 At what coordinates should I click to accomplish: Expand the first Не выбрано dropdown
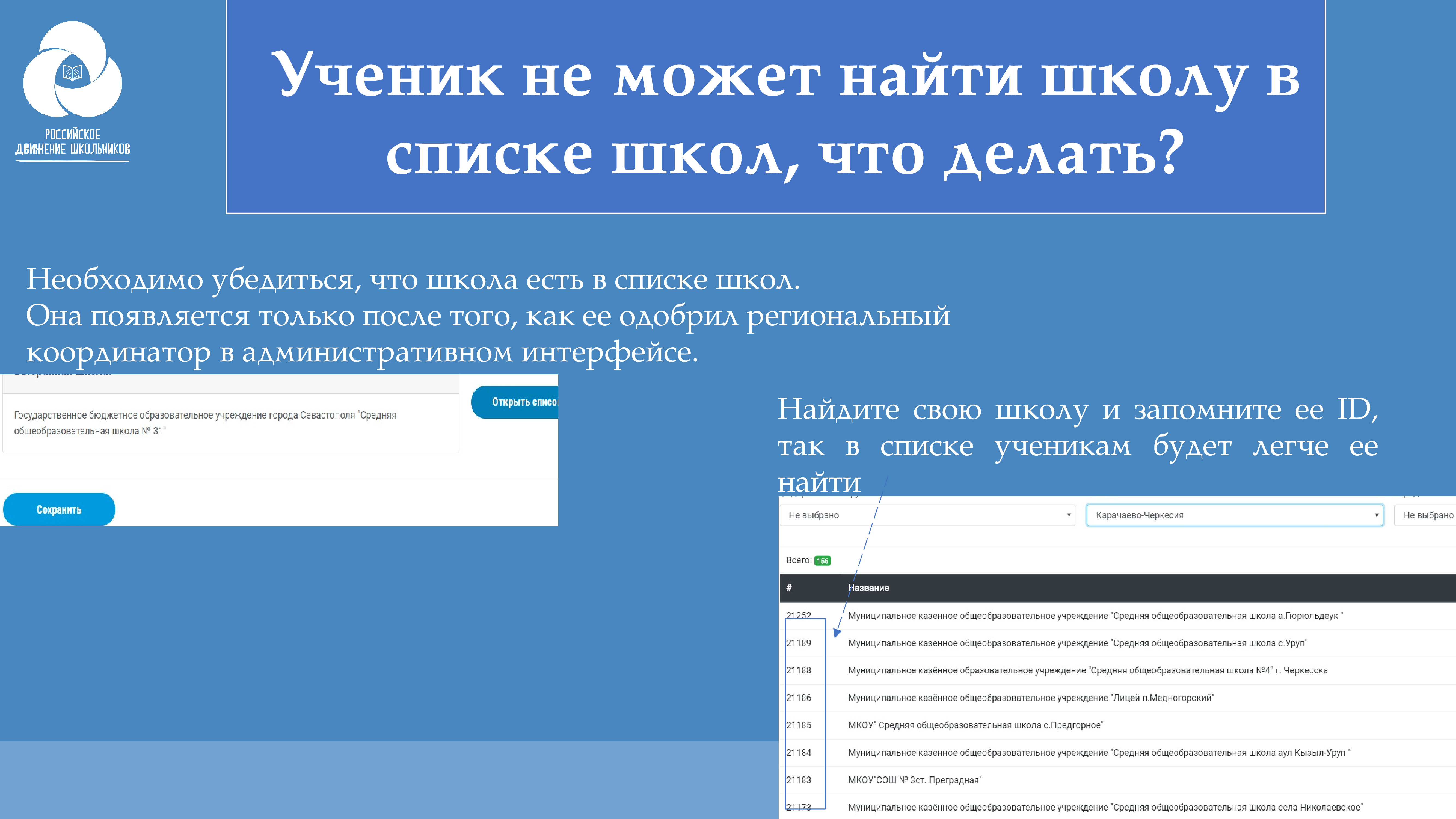[927, 515]
